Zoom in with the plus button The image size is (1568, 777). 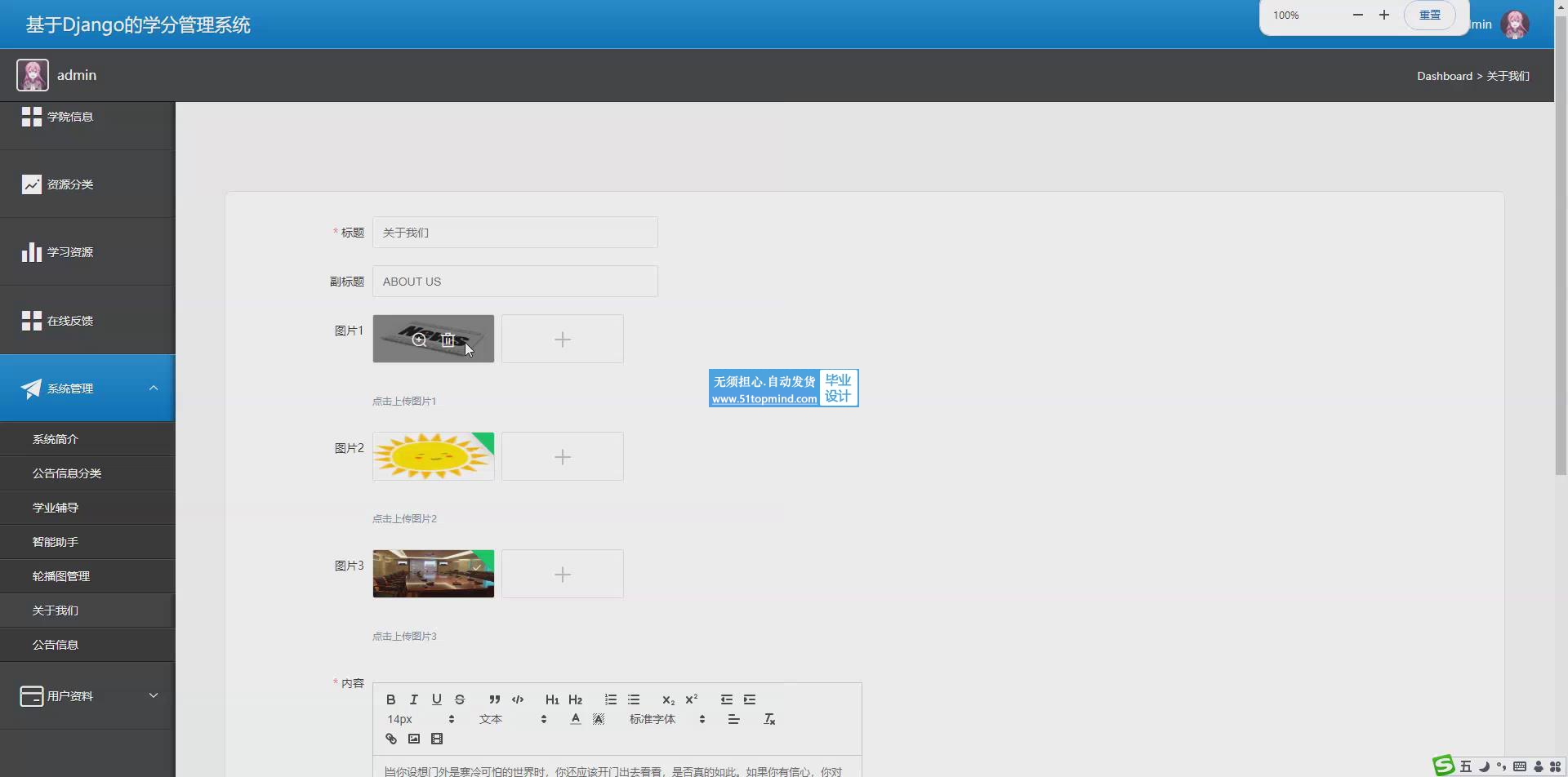[x=1383, y=15]
